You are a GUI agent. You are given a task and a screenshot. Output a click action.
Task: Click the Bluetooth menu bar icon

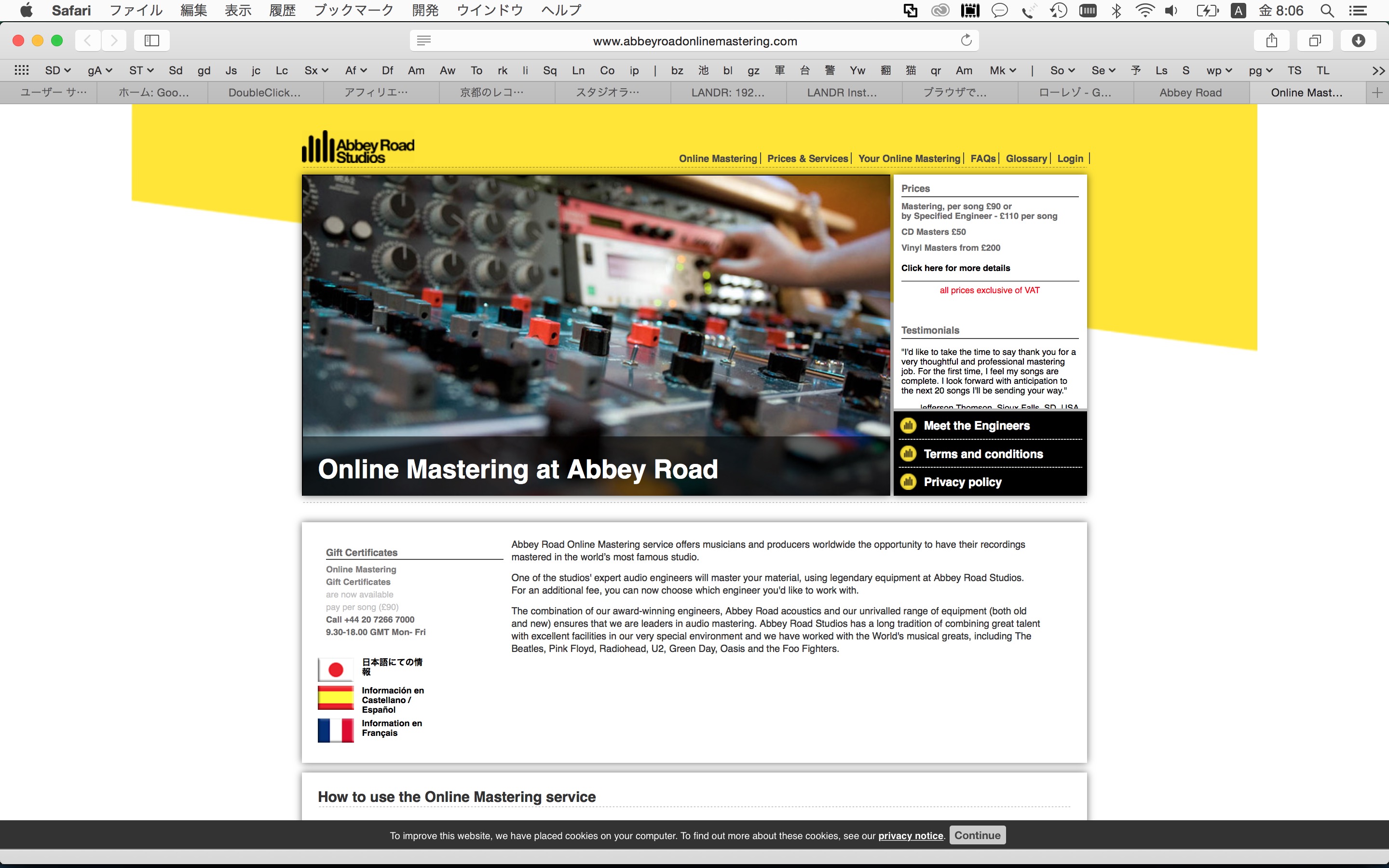(1117, 10)
